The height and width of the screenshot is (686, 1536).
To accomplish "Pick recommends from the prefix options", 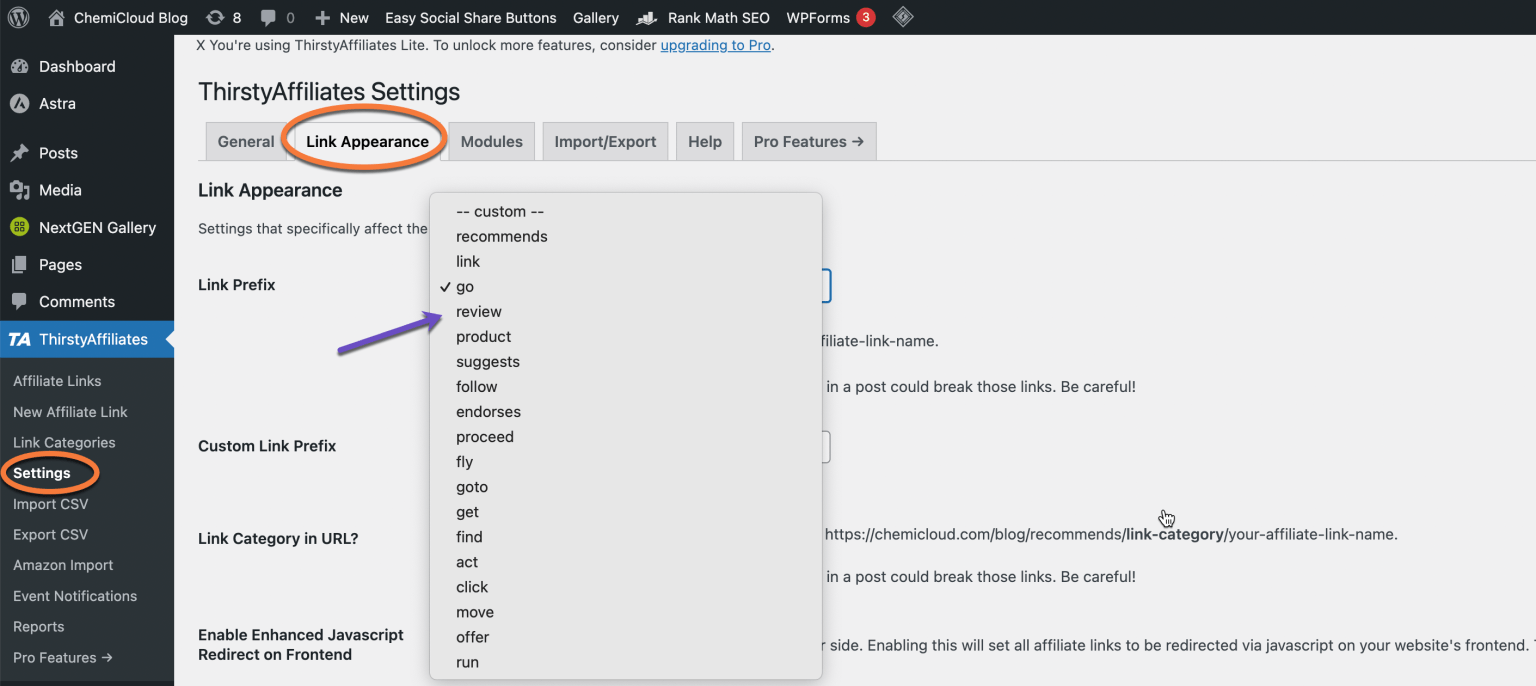I will click(x=502, y=236).
